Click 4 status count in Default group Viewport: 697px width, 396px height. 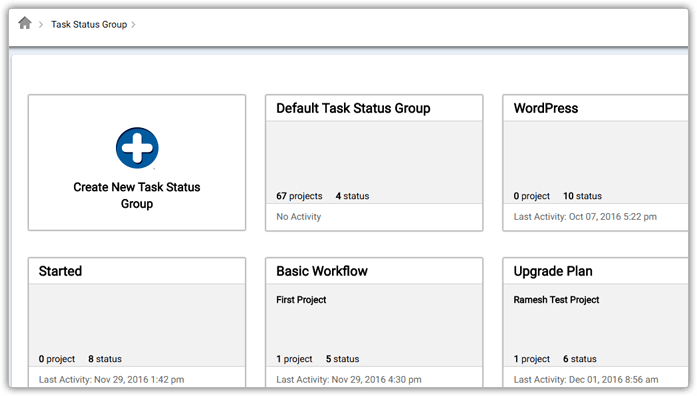[352, 196]
